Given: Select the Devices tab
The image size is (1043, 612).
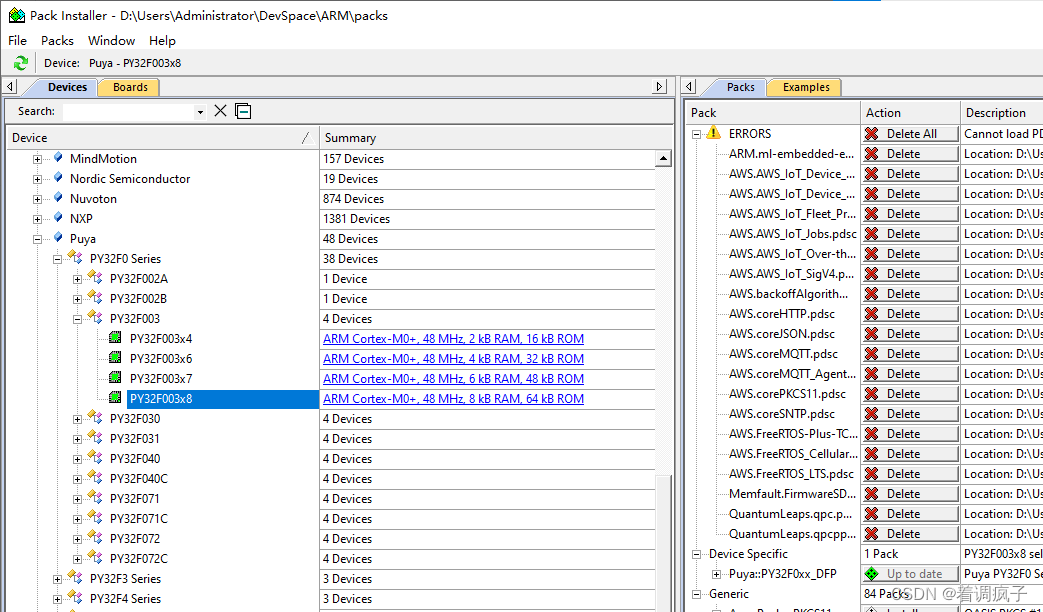Looking at the screenshot, I should [67, 87].
